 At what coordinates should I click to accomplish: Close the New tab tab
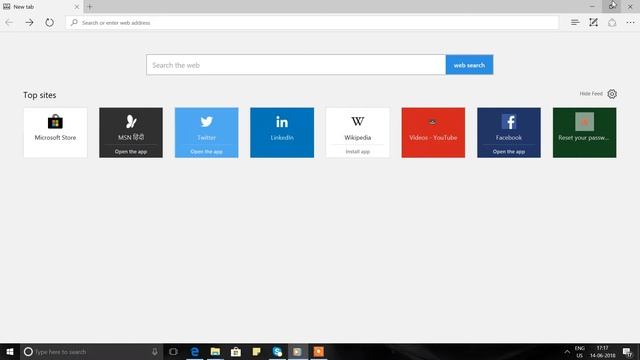click(76, 7)
